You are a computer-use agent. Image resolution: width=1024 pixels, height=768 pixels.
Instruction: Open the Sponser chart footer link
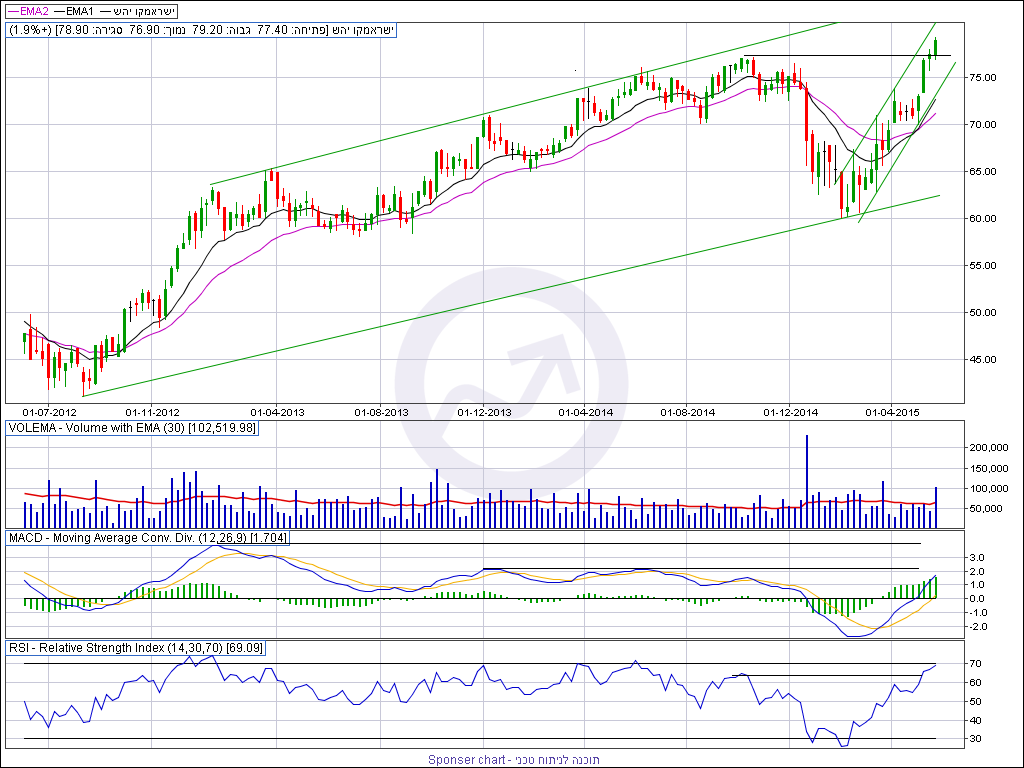[513, 760]
